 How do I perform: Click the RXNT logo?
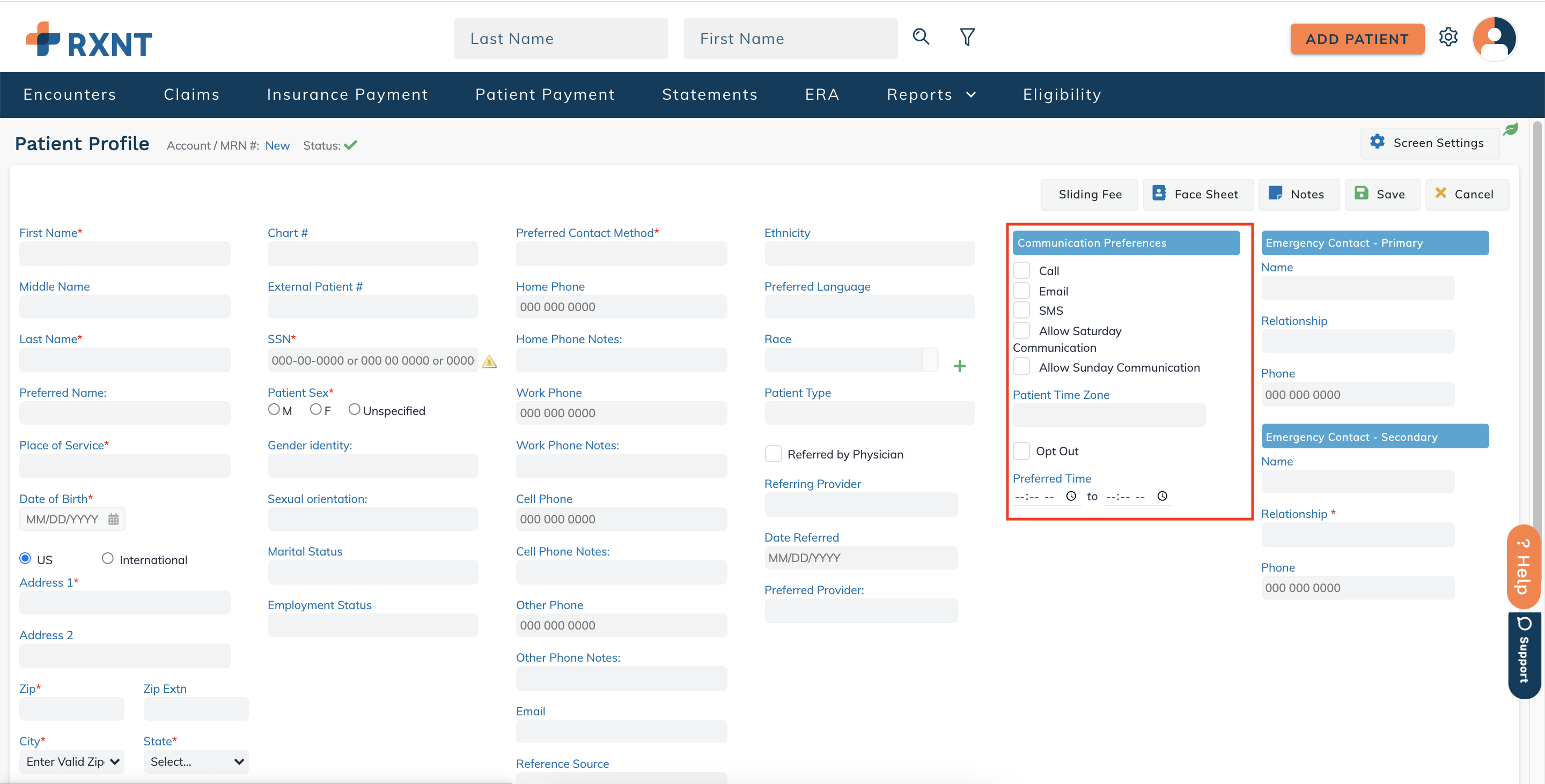point(89,40)
